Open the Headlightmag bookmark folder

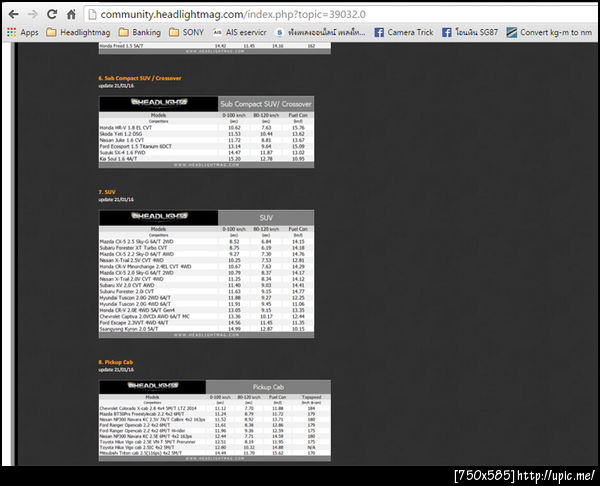click(78, 33)
